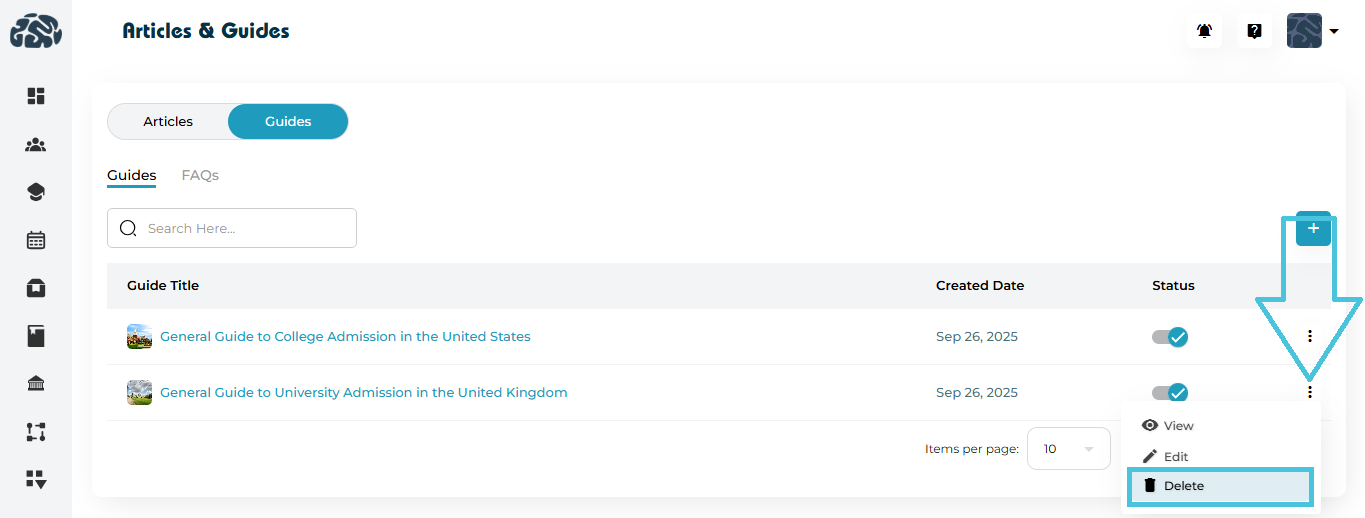Open the dashboard icon in the sidebar
Image resolution: width=1365 pixels, height=518 pixels.
[36, 96]
